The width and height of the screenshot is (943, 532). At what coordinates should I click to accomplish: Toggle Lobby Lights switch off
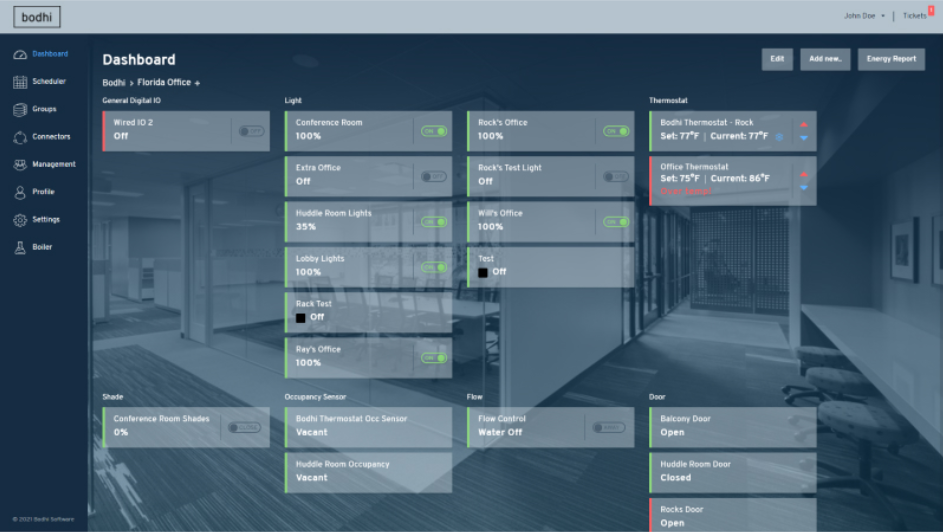tap(434, 268)
